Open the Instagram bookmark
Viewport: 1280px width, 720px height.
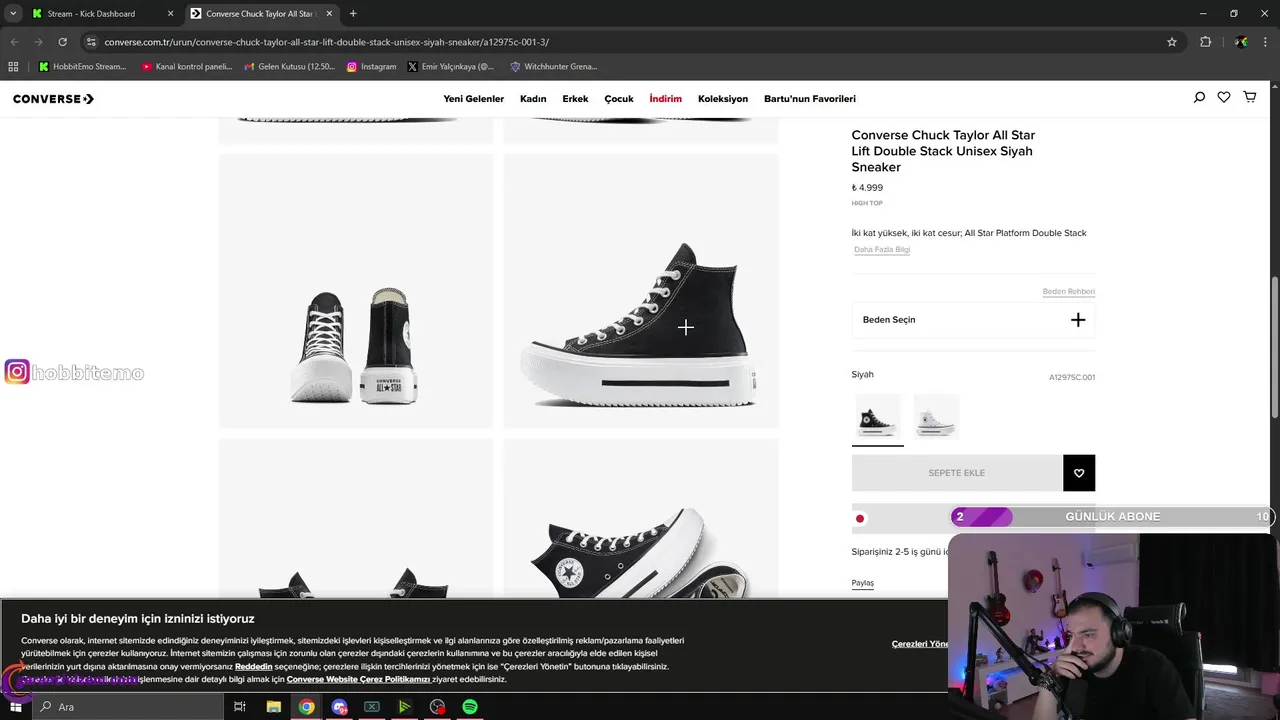(x=372, y=66)
